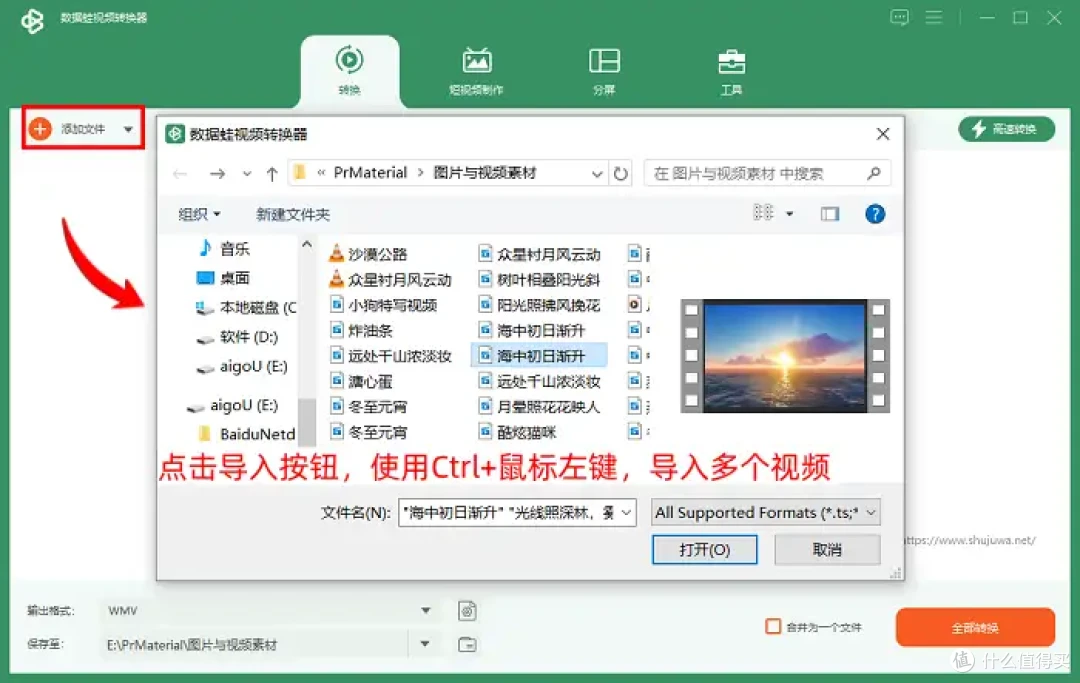Select the 月晕照花花映人 file
This screenshot has width=1080, height=683.
pyautogui.click(x=539, y=407)
